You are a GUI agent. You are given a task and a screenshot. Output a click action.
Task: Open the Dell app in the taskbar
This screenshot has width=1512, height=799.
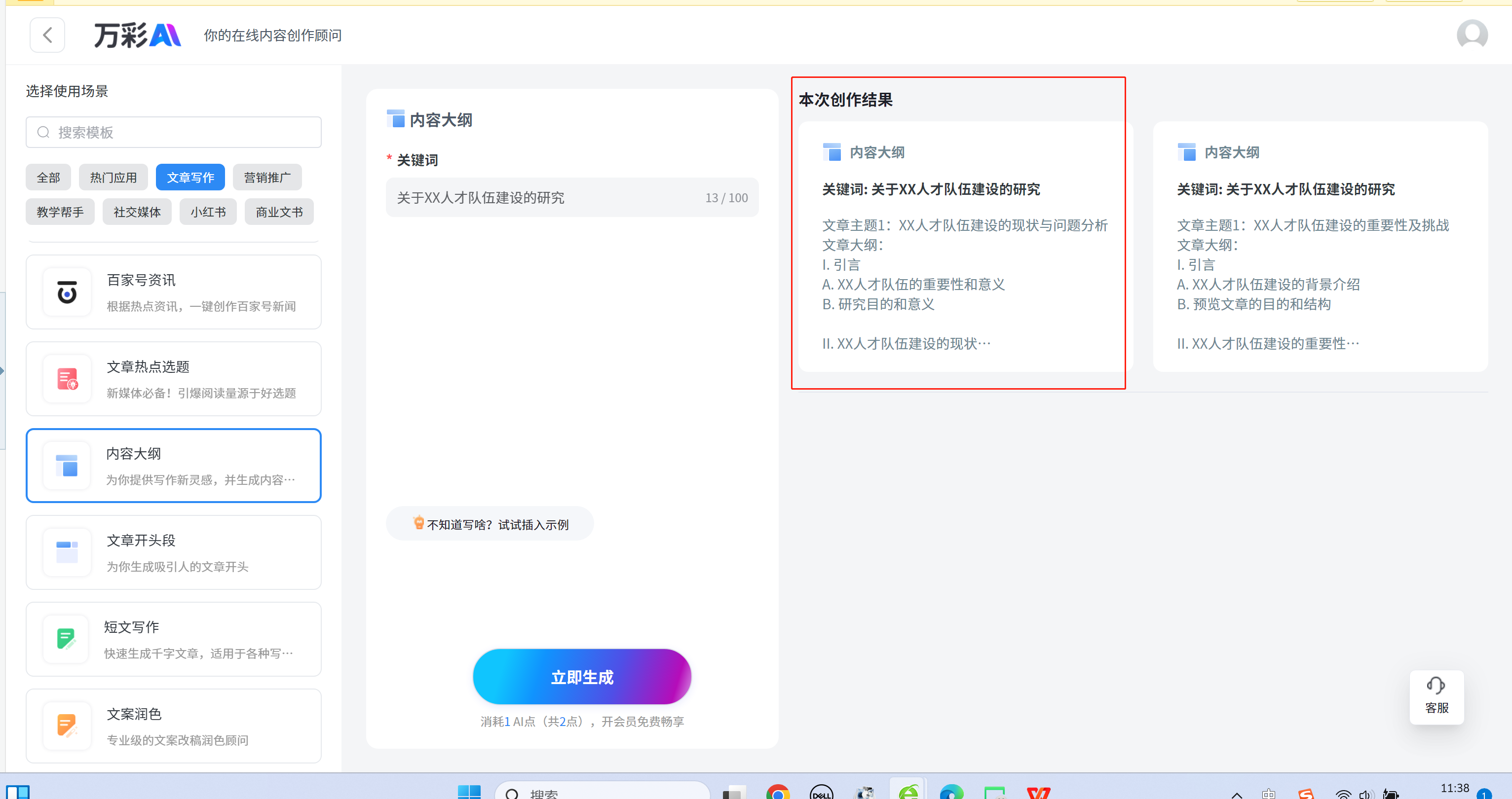click(821, 792)
